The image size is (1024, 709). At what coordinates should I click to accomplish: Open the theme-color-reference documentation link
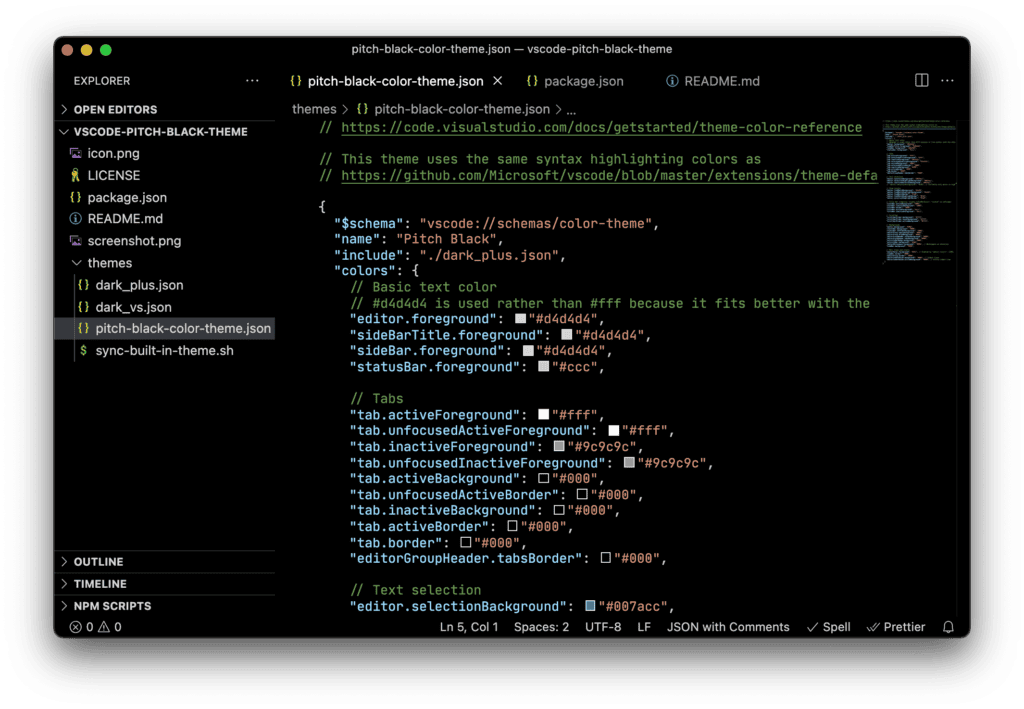[x=601, y=127]
